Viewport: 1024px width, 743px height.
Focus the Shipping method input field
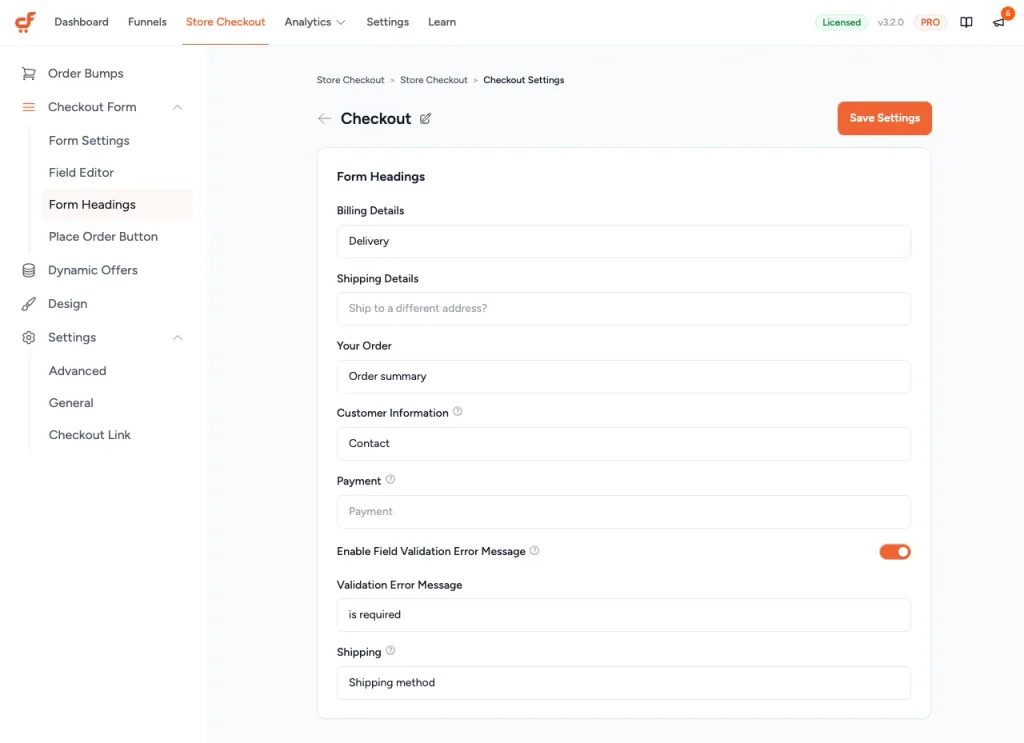pyautogui.click(x=624, y=683)
